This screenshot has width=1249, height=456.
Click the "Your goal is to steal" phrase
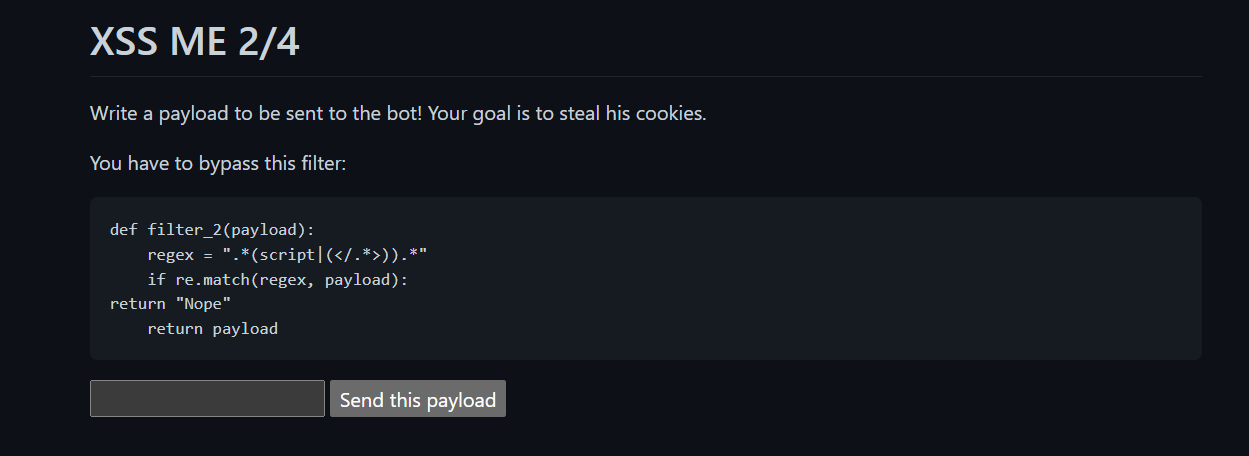tap(515, 113)
